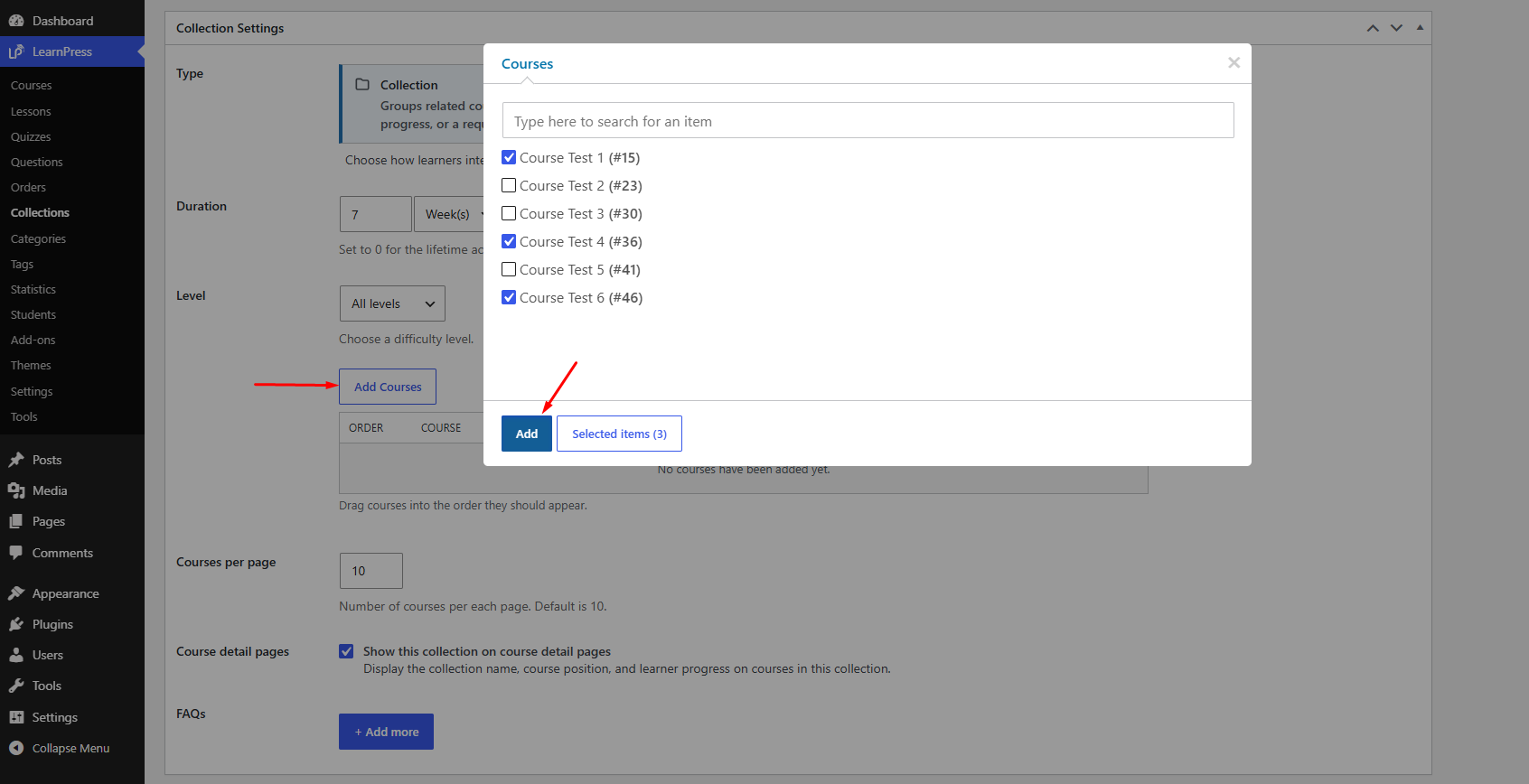The width and height of the screenshot is (1529, 784).
Task: Close the Courses modal with X
Action: coord(1234,62)
